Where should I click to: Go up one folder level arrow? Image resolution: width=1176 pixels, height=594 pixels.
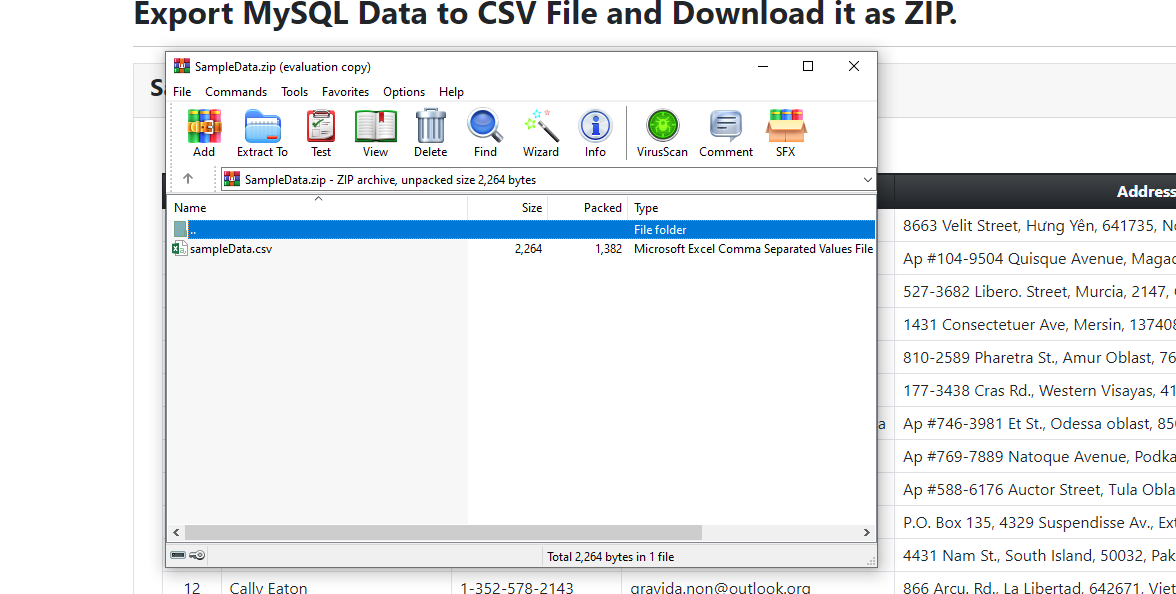(x=188, y=178)
